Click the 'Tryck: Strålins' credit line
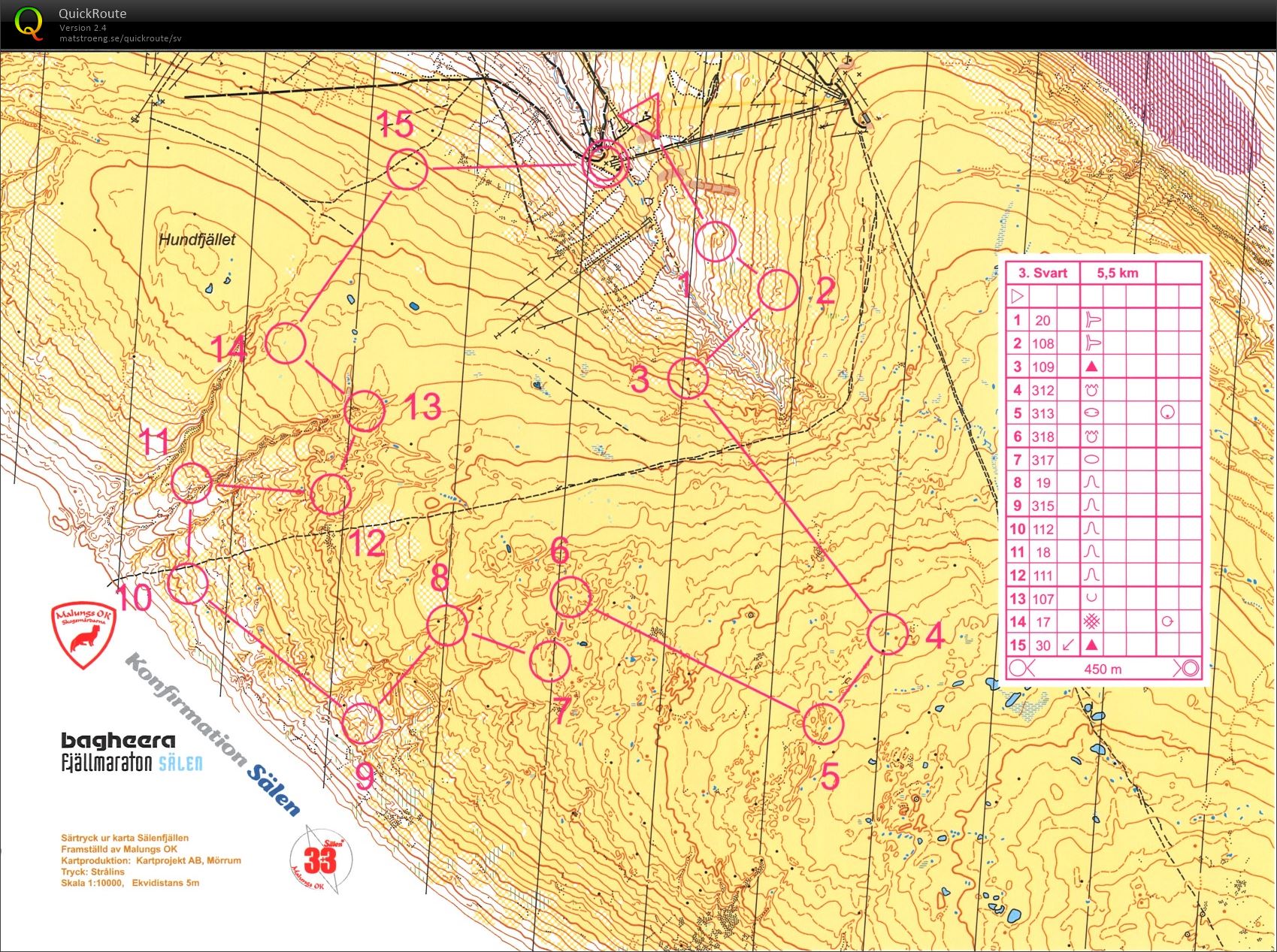This screenshot has width=1277, height=952. point(93,872)
